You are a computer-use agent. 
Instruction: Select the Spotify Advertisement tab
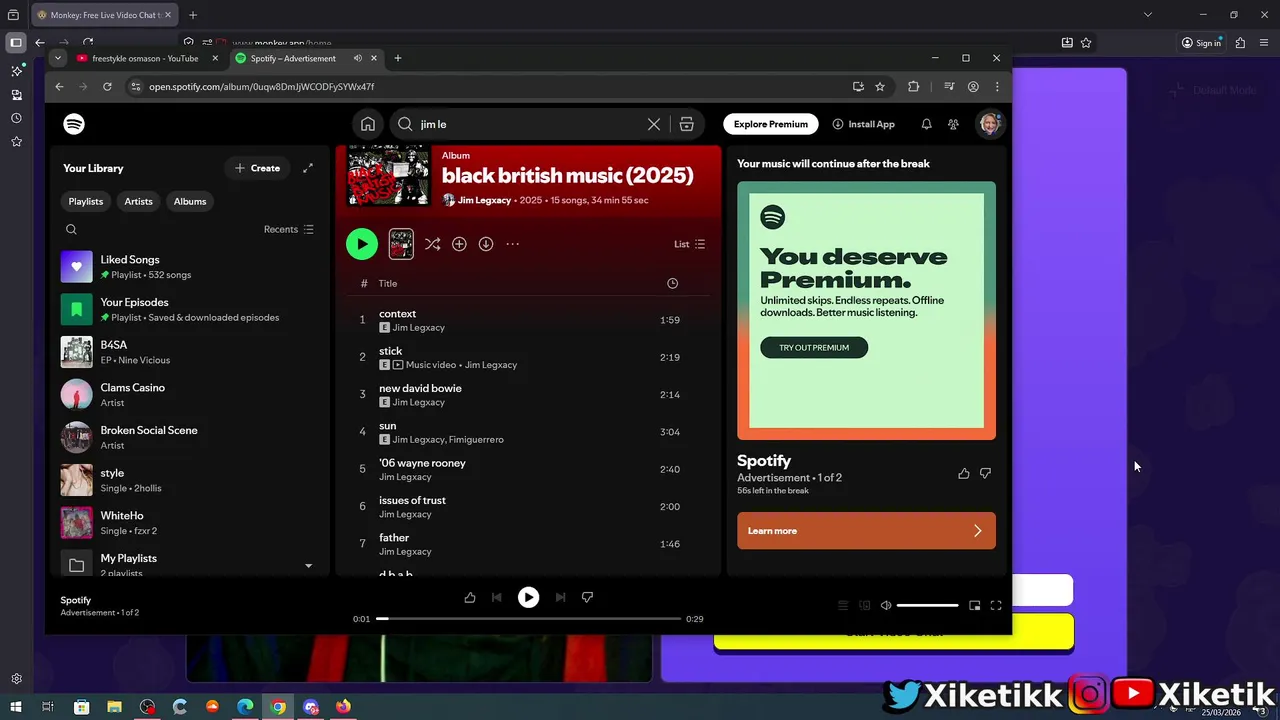(293, 58)
